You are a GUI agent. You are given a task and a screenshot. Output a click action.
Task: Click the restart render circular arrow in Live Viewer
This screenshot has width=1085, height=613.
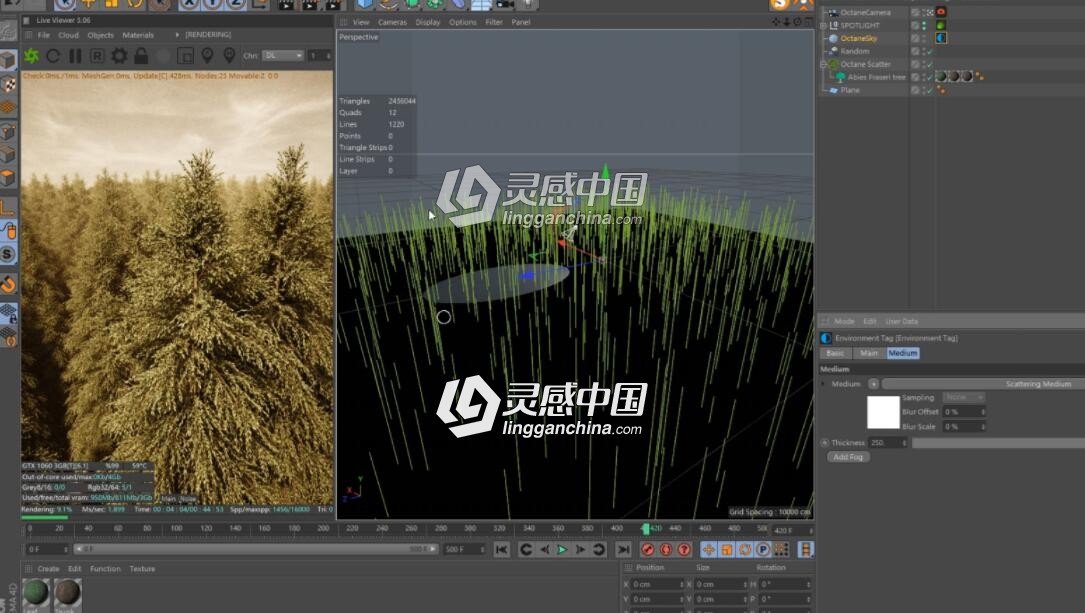[53, 56]
